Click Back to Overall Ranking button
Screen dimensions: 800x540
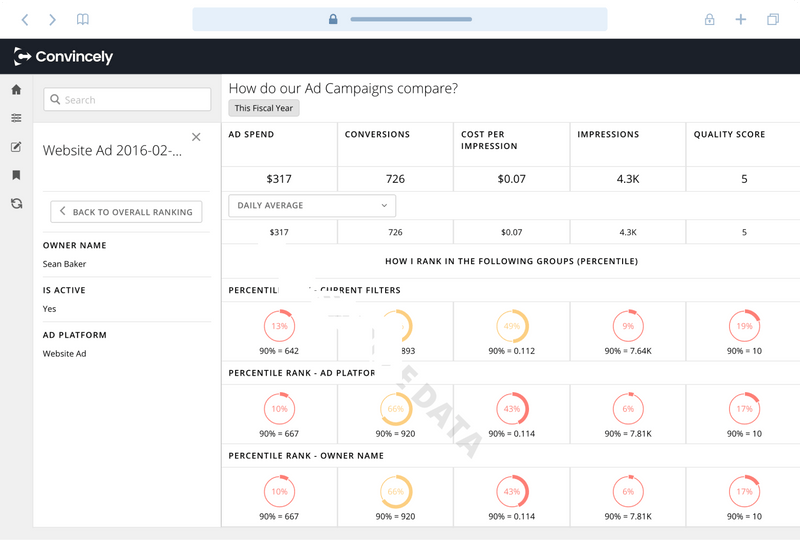pos(126,212)
